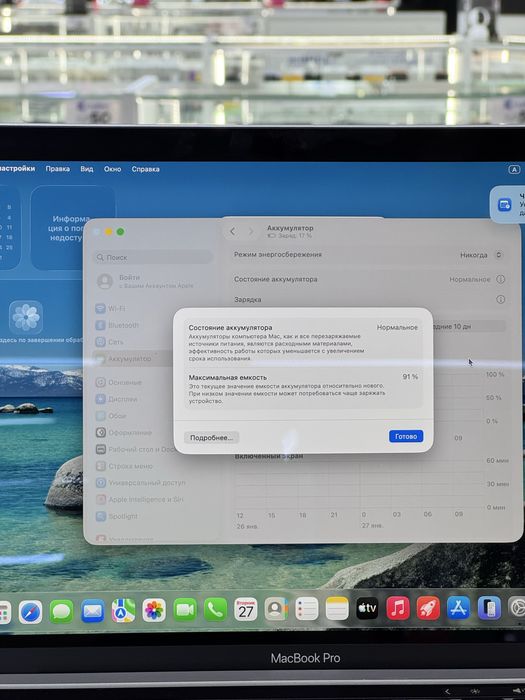Click the info icon beside Зарядка
This screenshot has width=525, height=700.
coord(500,299)
